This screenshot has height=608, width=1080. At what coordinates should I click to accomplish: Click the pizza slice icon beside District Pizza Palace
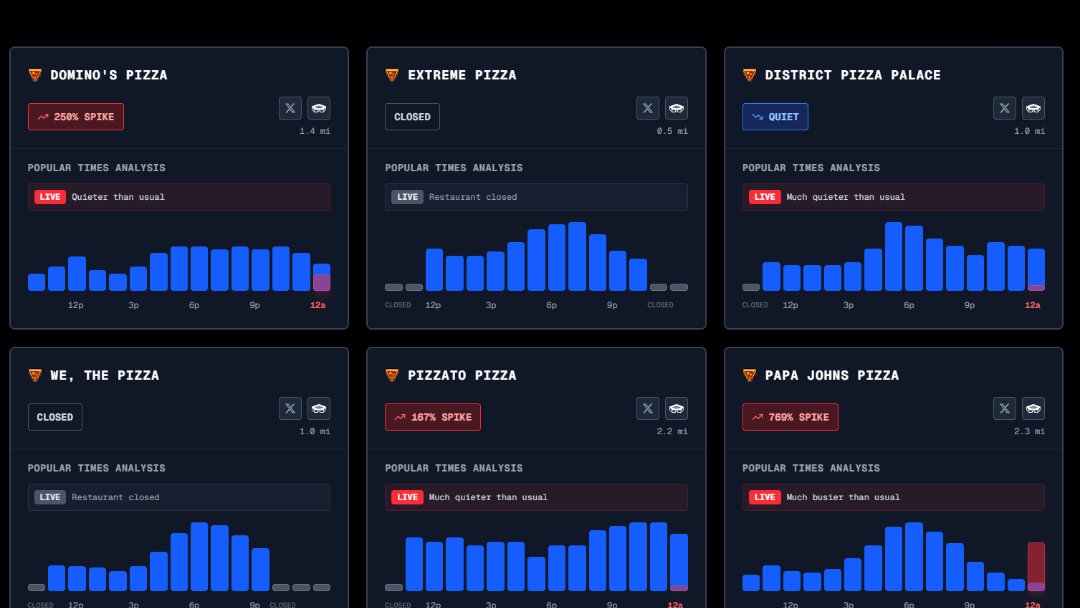coord(749,75)
